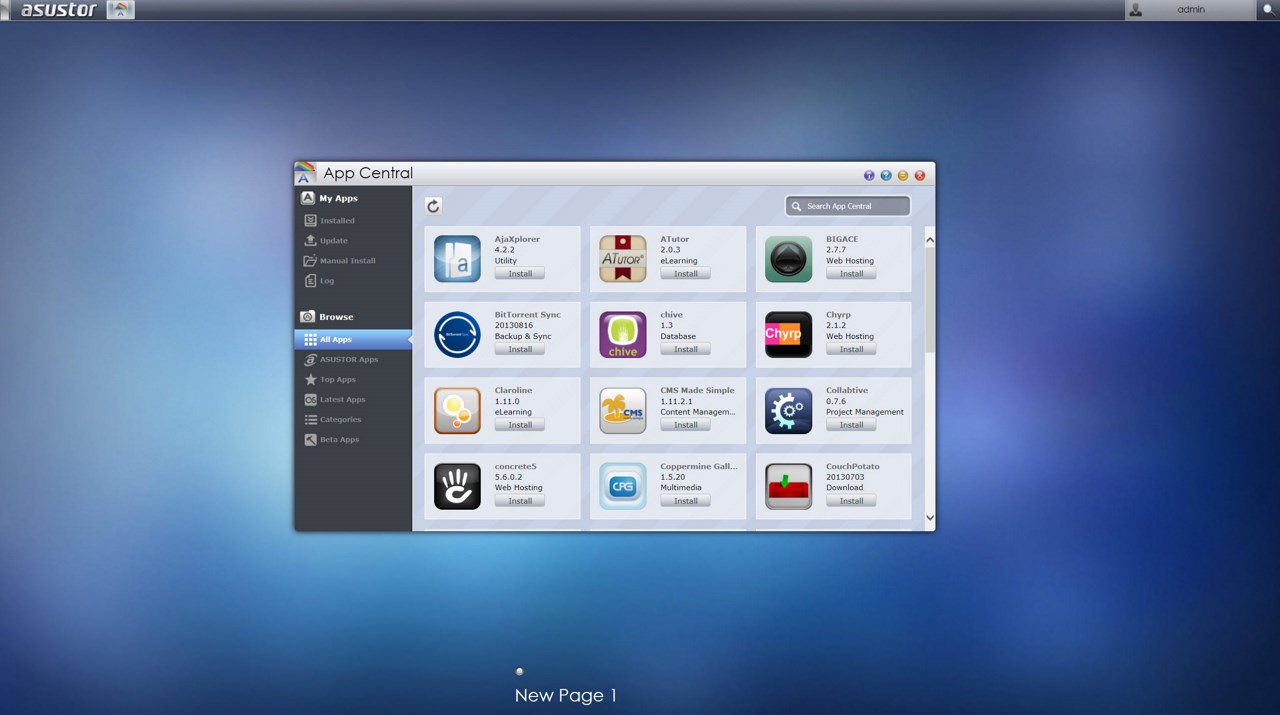The width and height of the screenshot is (1280, 715).
Task: Click the Search App Central field
Action: point(848,206)
